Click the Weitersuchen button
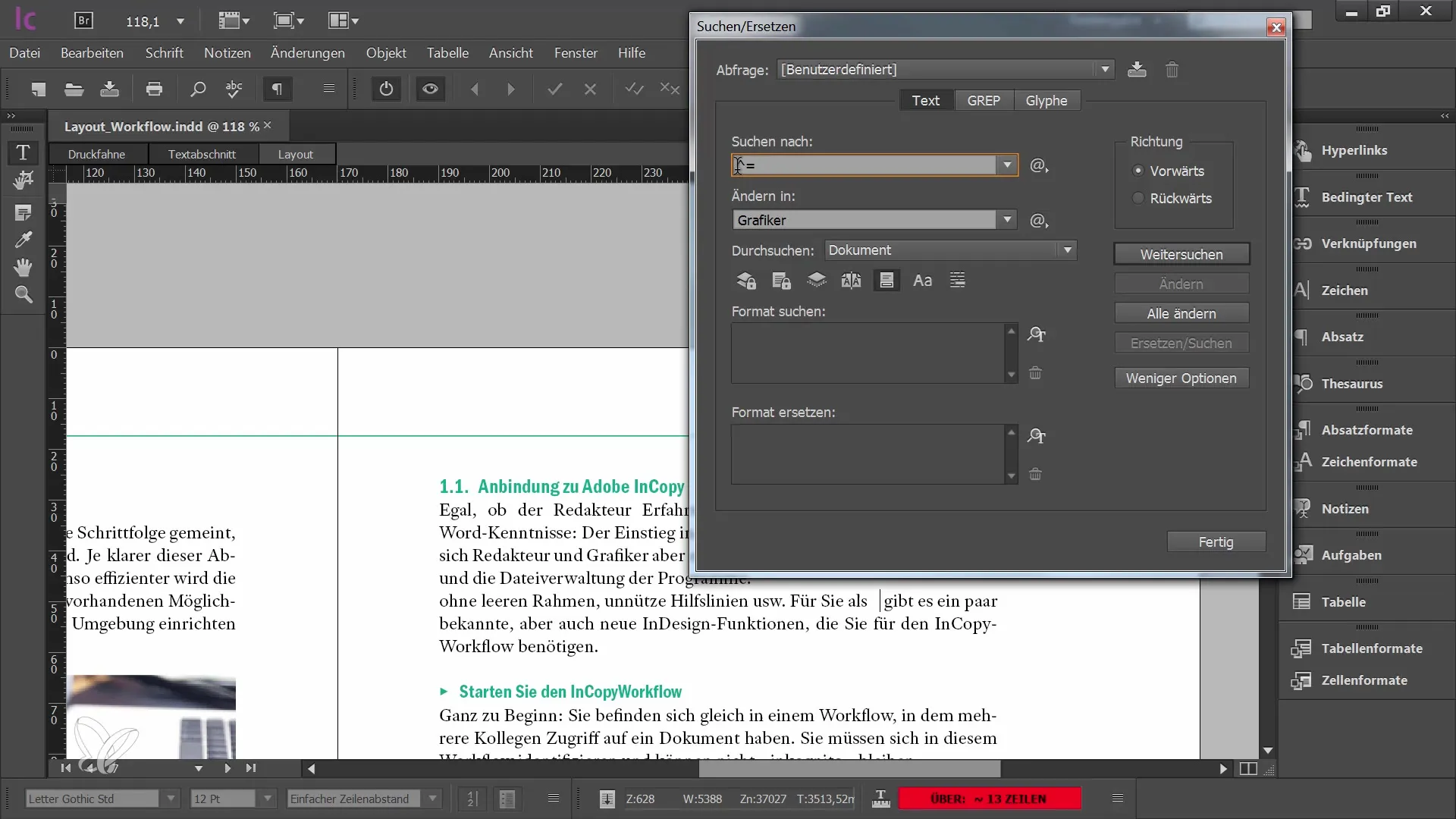The height and width of the screenshot is (819, 1456). pyautogui.click(x=1181, y=254)
